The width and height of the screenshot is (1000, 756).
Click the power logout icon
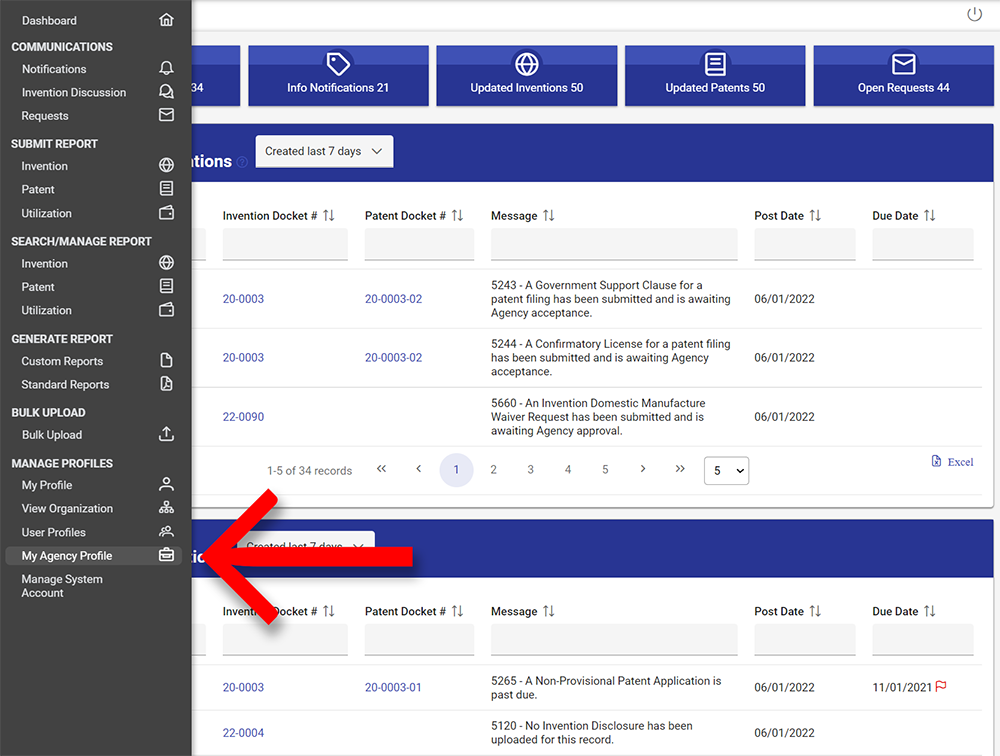[x=974, y=14]
